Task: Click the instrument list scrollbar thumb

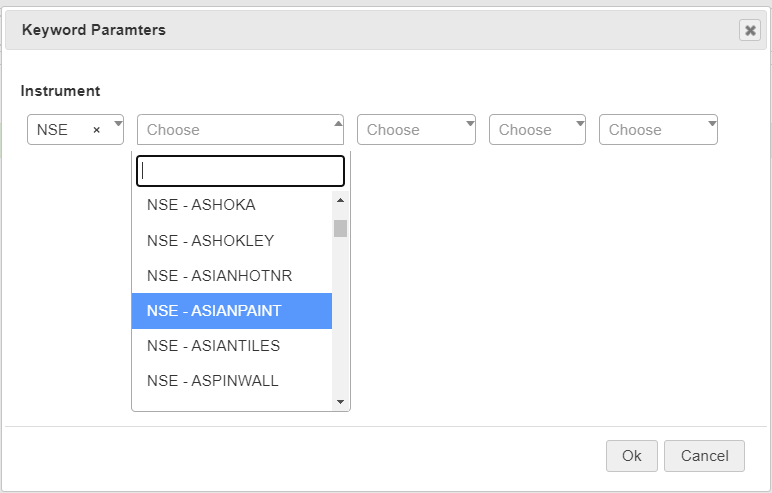Action: (340, 229)
